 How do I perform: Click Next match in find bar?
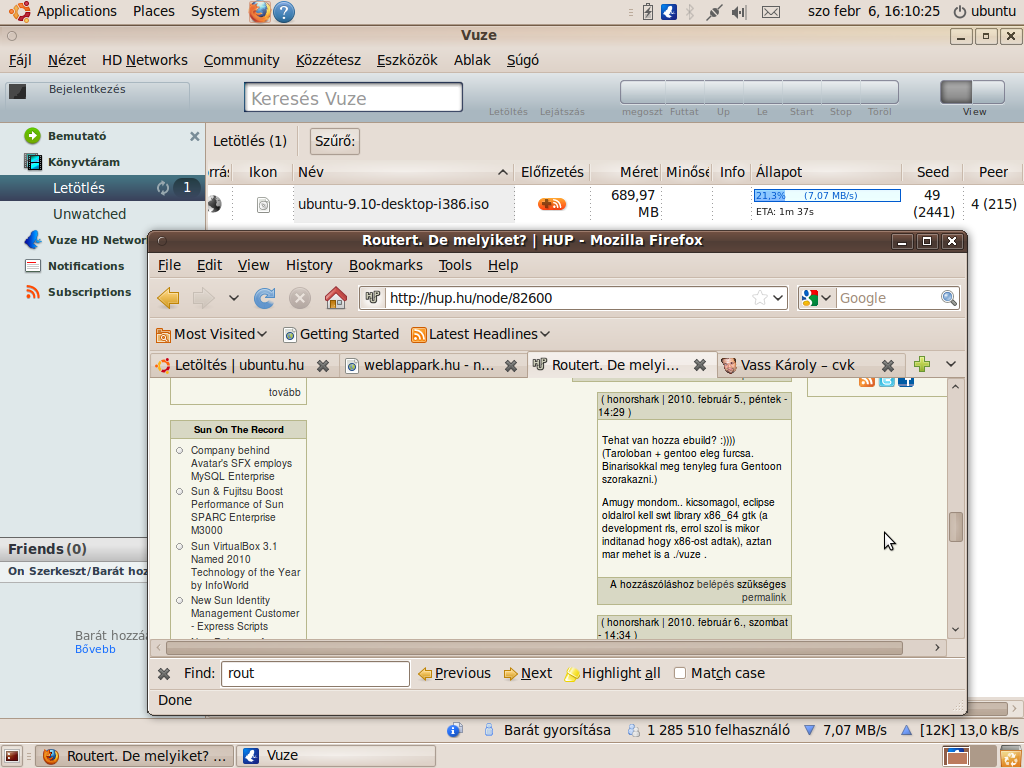pyautogui.click(x=528, y=673)
